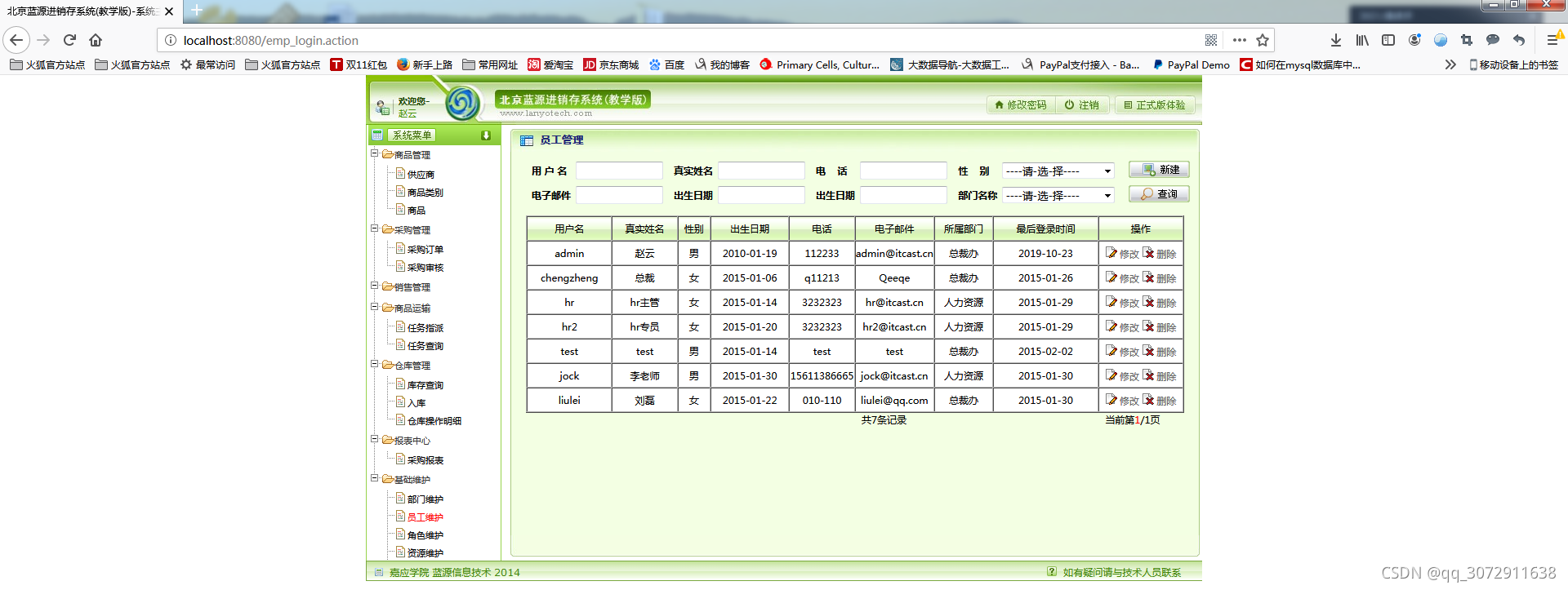
Task: Open the 任务指派 menu item
Action: point(425,328)
